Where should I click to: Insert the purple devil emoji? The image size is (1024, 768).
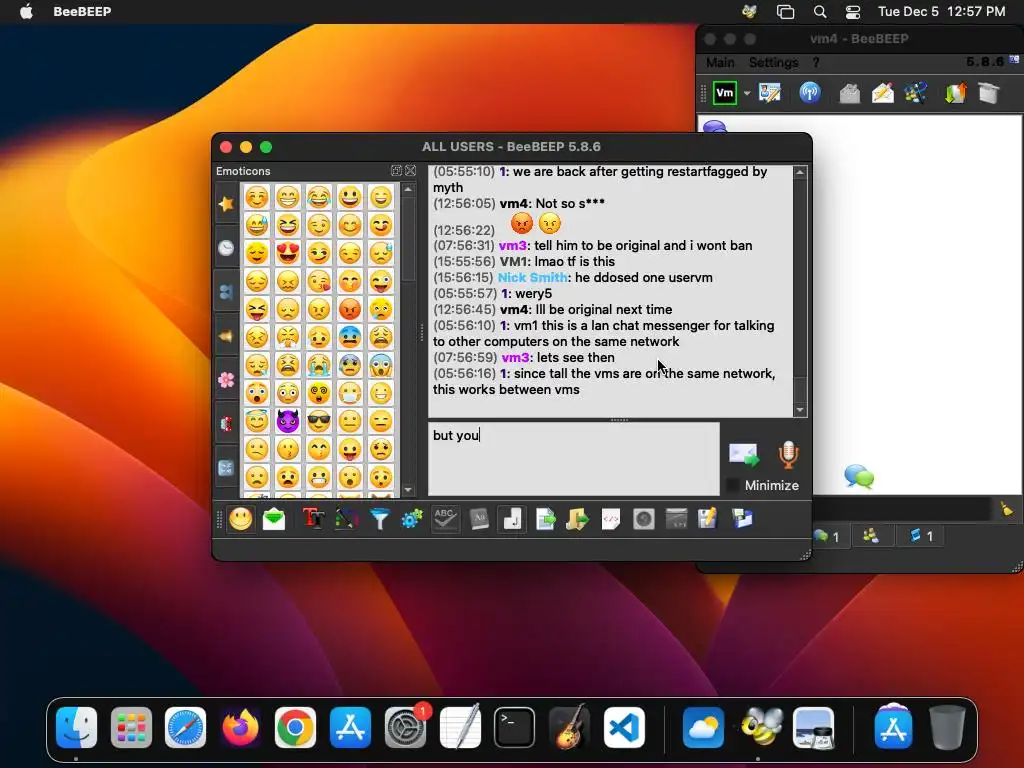(x=287, y=421)
